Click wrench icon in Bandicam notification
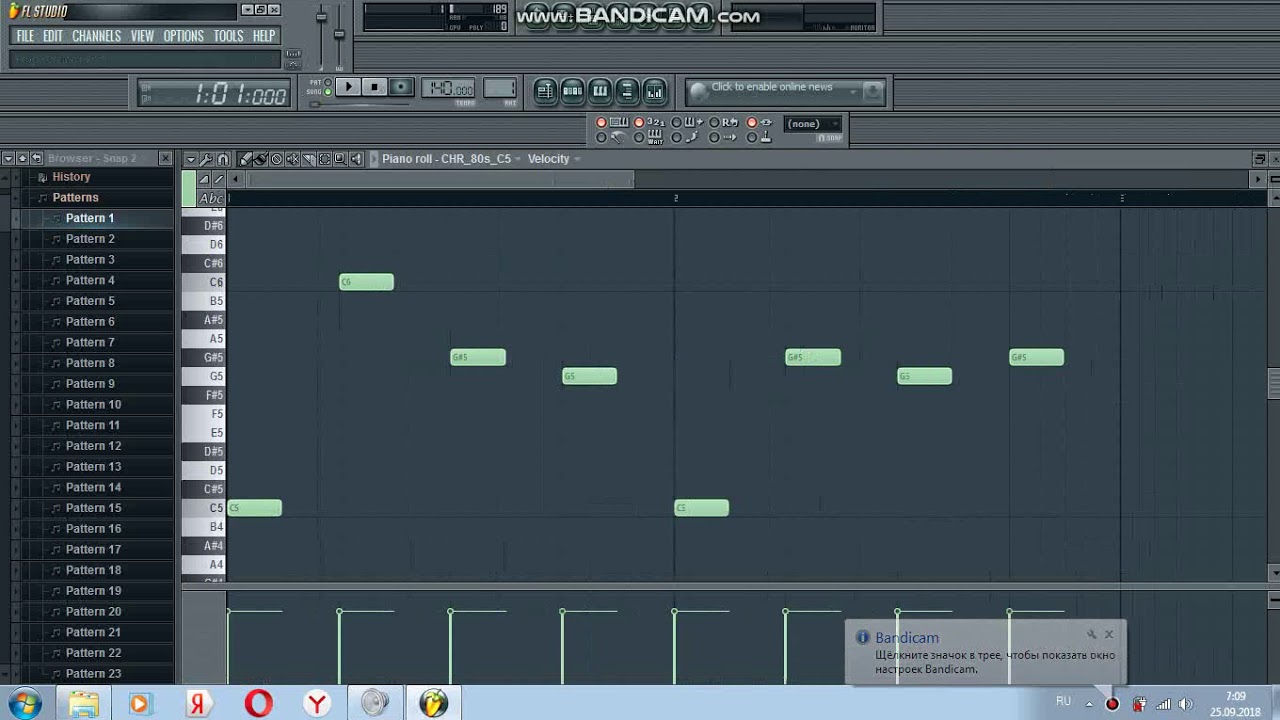 coord(1092,634)
